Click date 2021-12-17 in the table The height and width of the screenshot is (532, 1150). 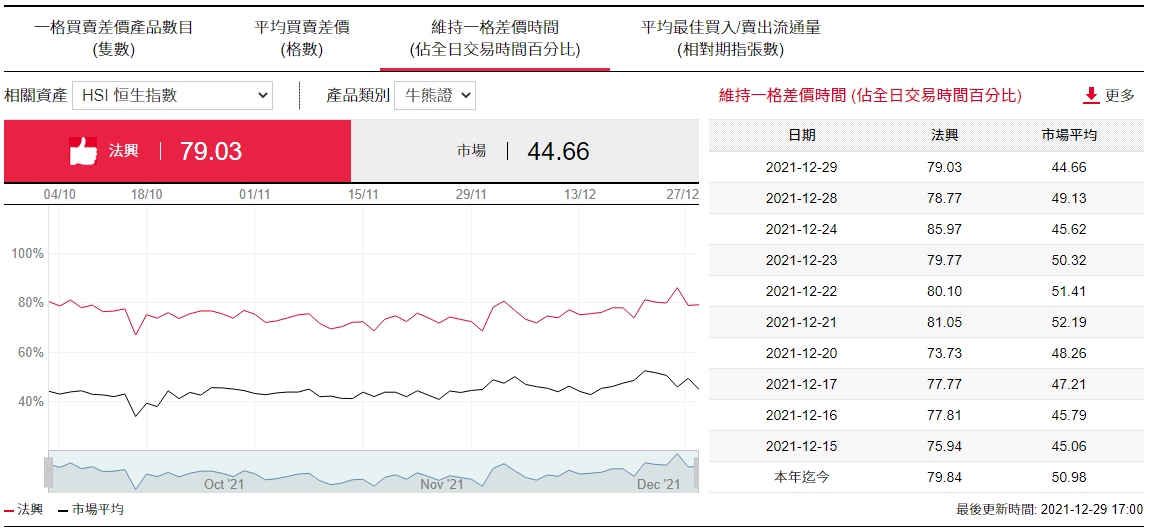801,384
